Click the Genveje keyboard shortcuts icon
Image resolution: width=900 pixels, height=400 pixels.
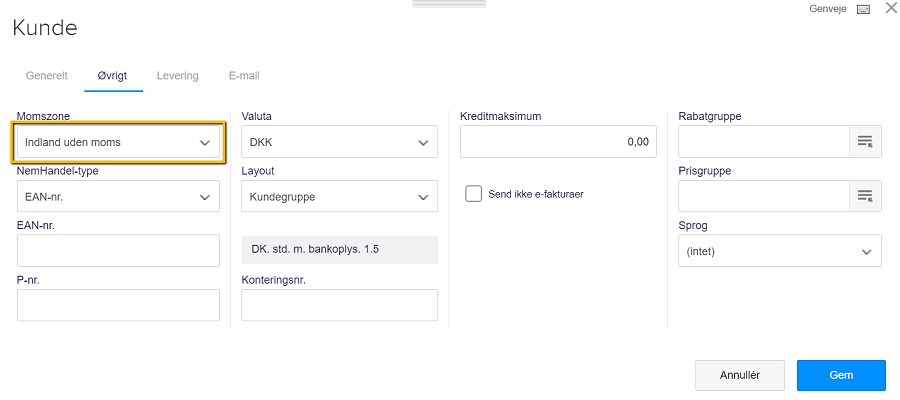pos(863,9)
